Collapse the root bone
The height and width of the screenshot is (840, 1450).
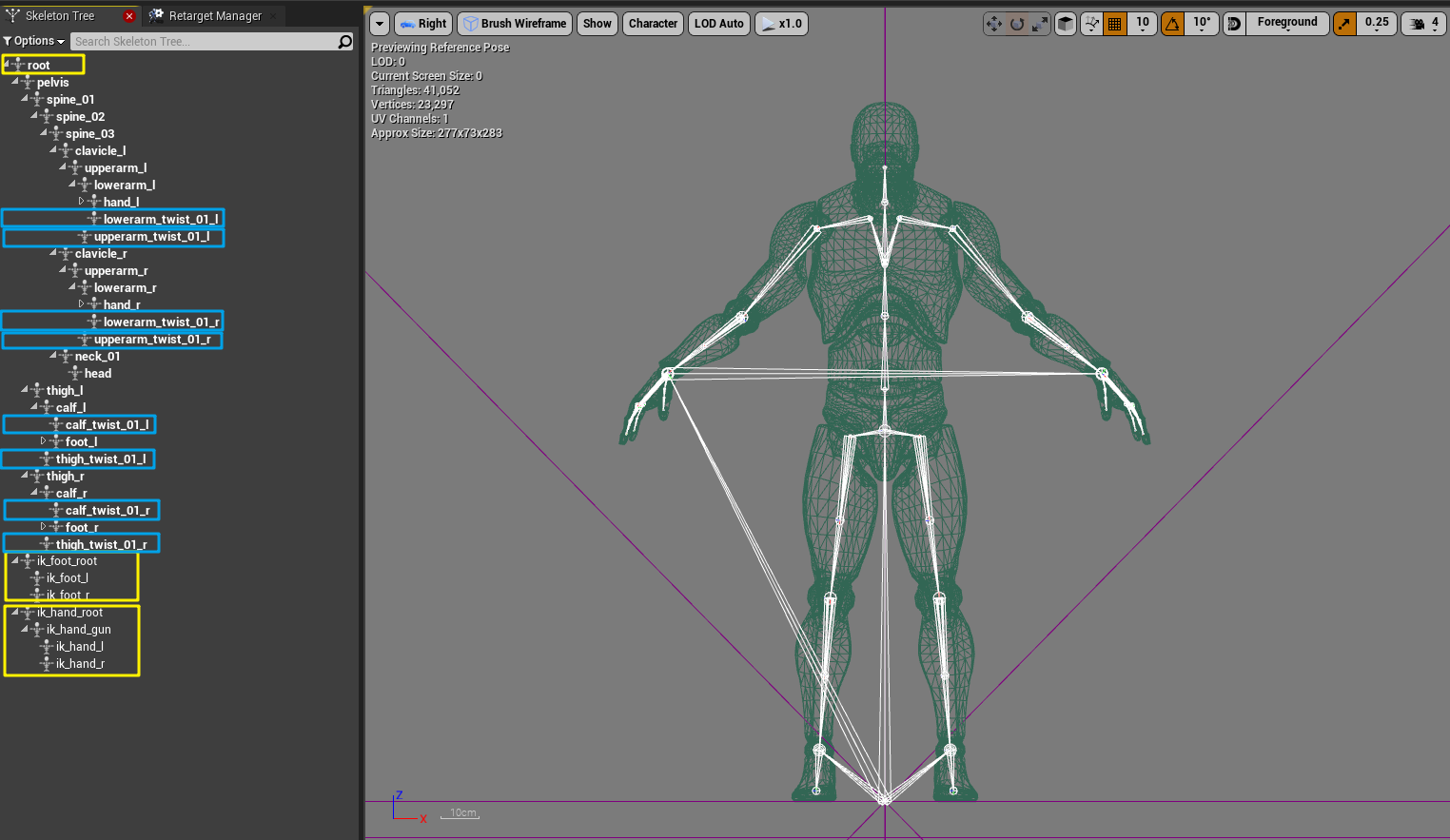click(6, 65)
